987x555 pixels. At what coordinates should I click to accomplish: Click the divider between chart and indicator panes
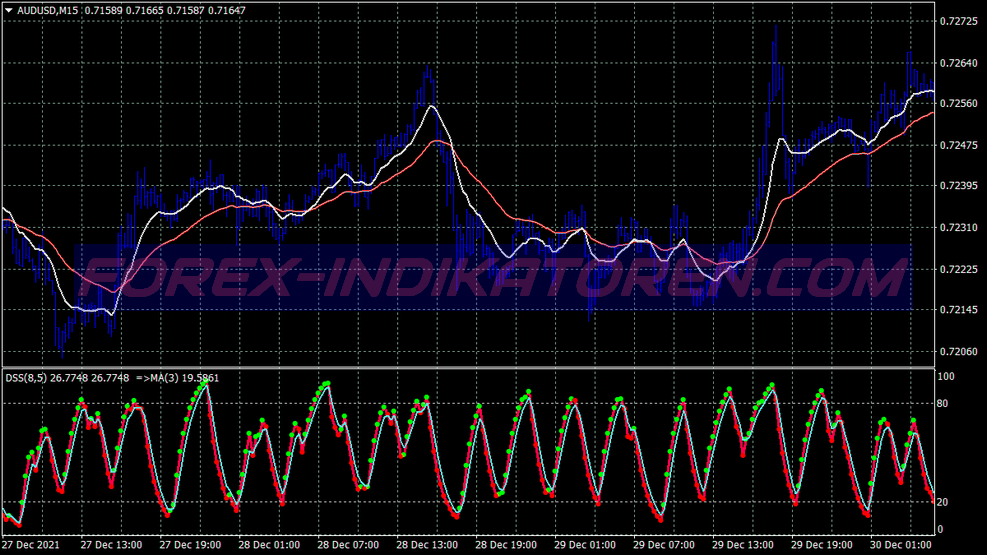click(468, 367)
